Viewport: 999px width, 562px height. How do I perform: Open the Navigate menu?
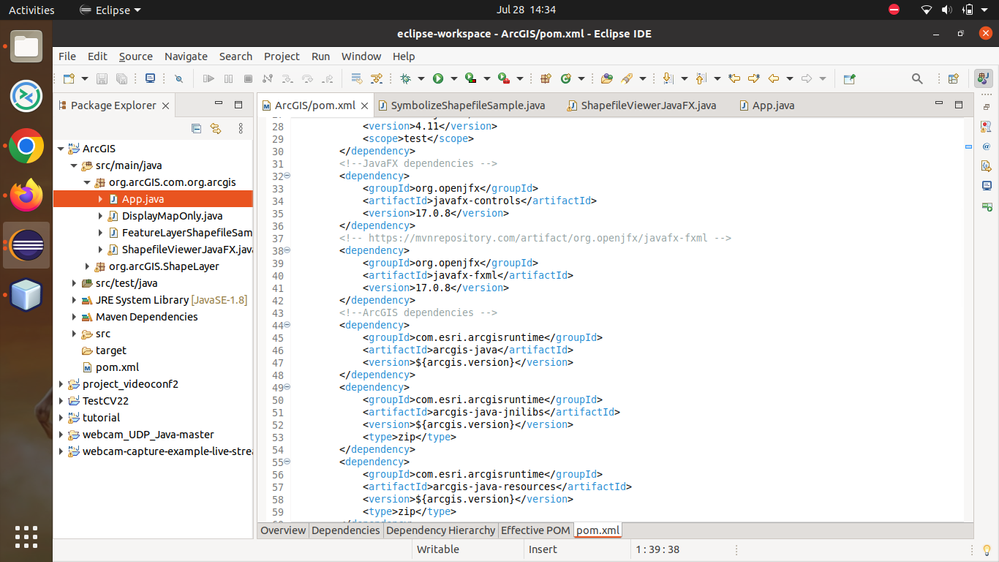click(x=185, y=56)
